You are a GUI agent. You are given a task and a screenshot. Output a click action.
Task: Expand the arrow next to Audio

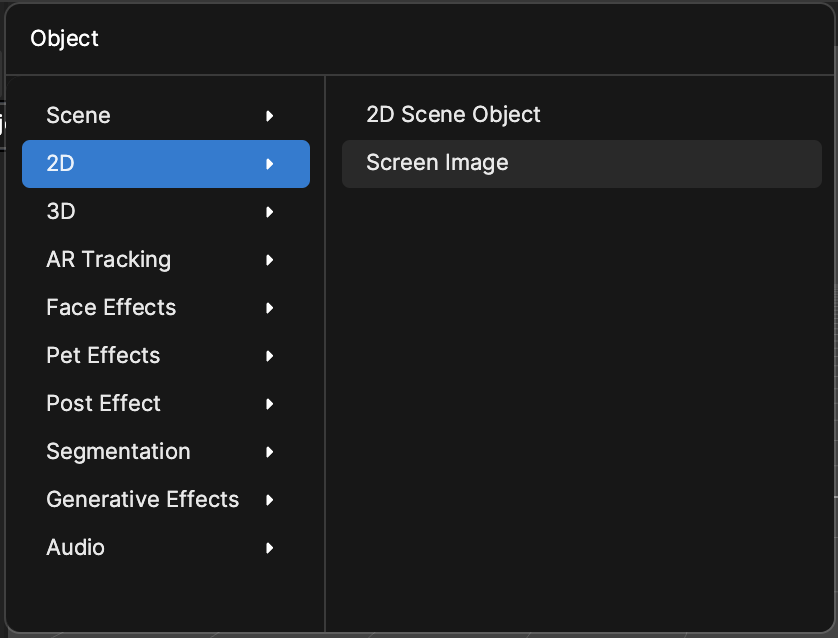pyautogui.click(x=269, y=548)
